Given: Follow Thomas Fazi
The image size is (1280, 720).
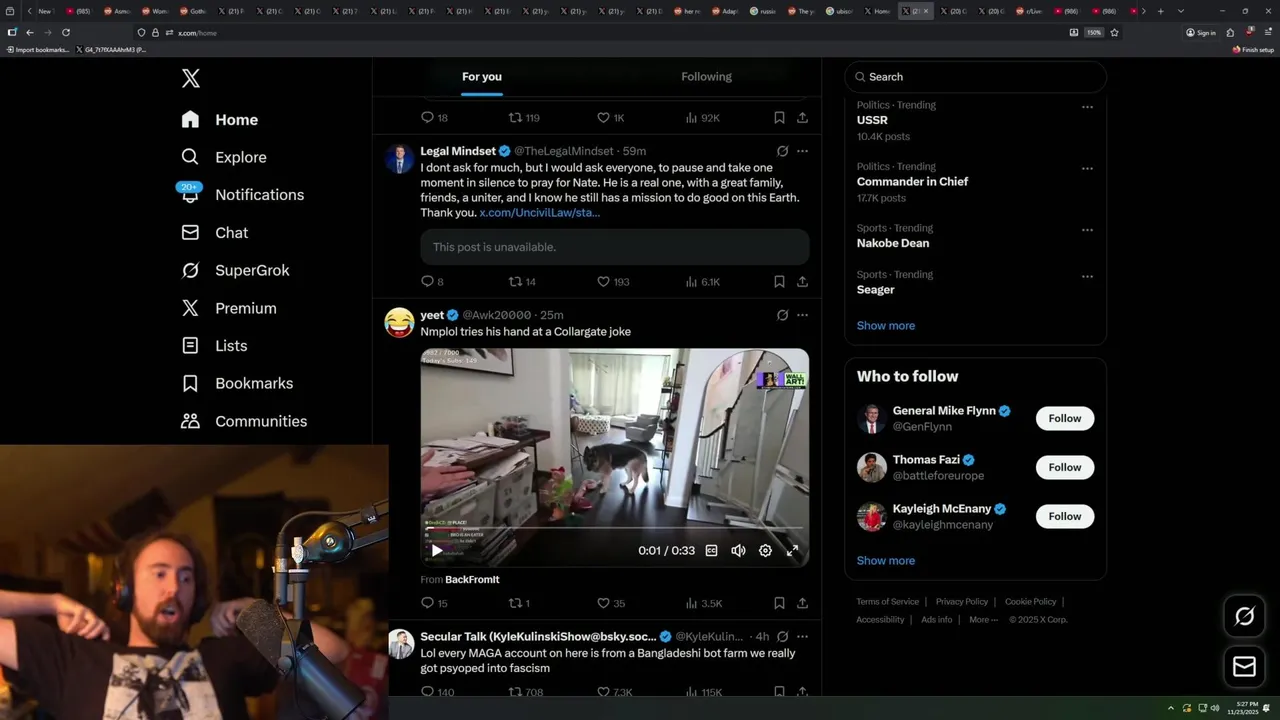Looking at the screenshot, I should coord(1065,467).
